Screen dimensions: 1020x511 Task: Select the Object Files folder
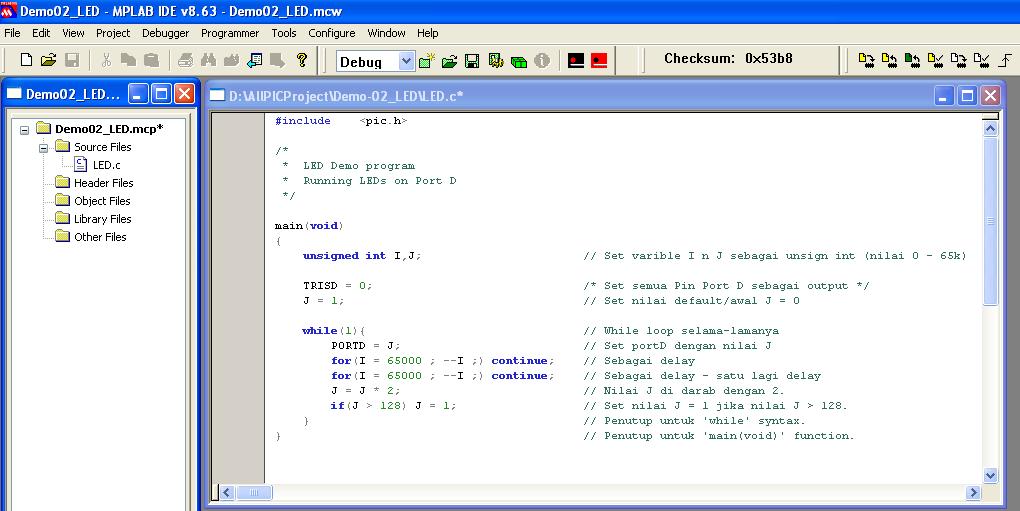point(102,201)
